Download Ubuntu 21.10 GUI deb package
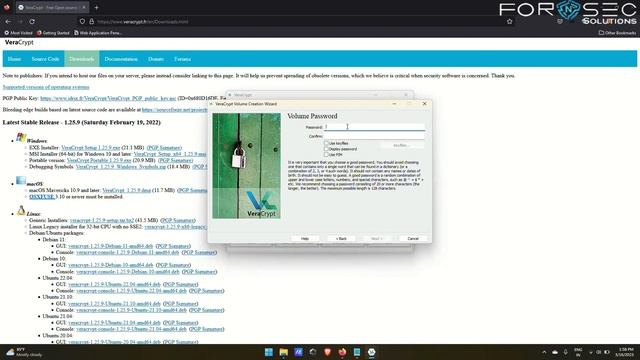This screenshot has height=360, width=640. (x=114, y=304)
